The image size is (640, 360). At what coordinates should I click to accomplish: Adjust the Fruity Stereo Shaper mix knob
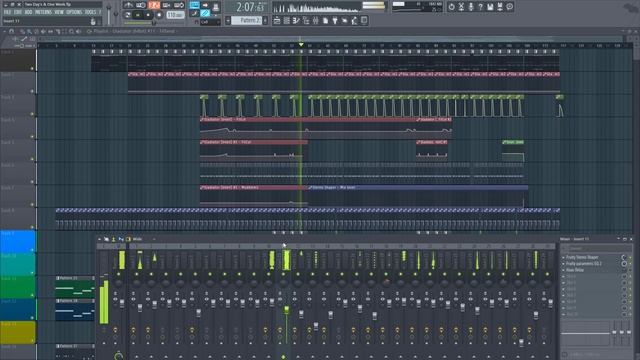click(x=623, y=258)
